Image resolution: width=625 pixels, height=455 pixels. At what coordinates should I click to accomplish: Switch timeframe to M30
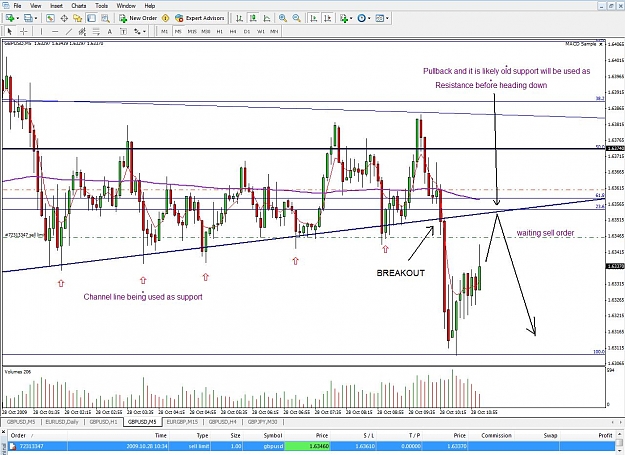point(206,31)
